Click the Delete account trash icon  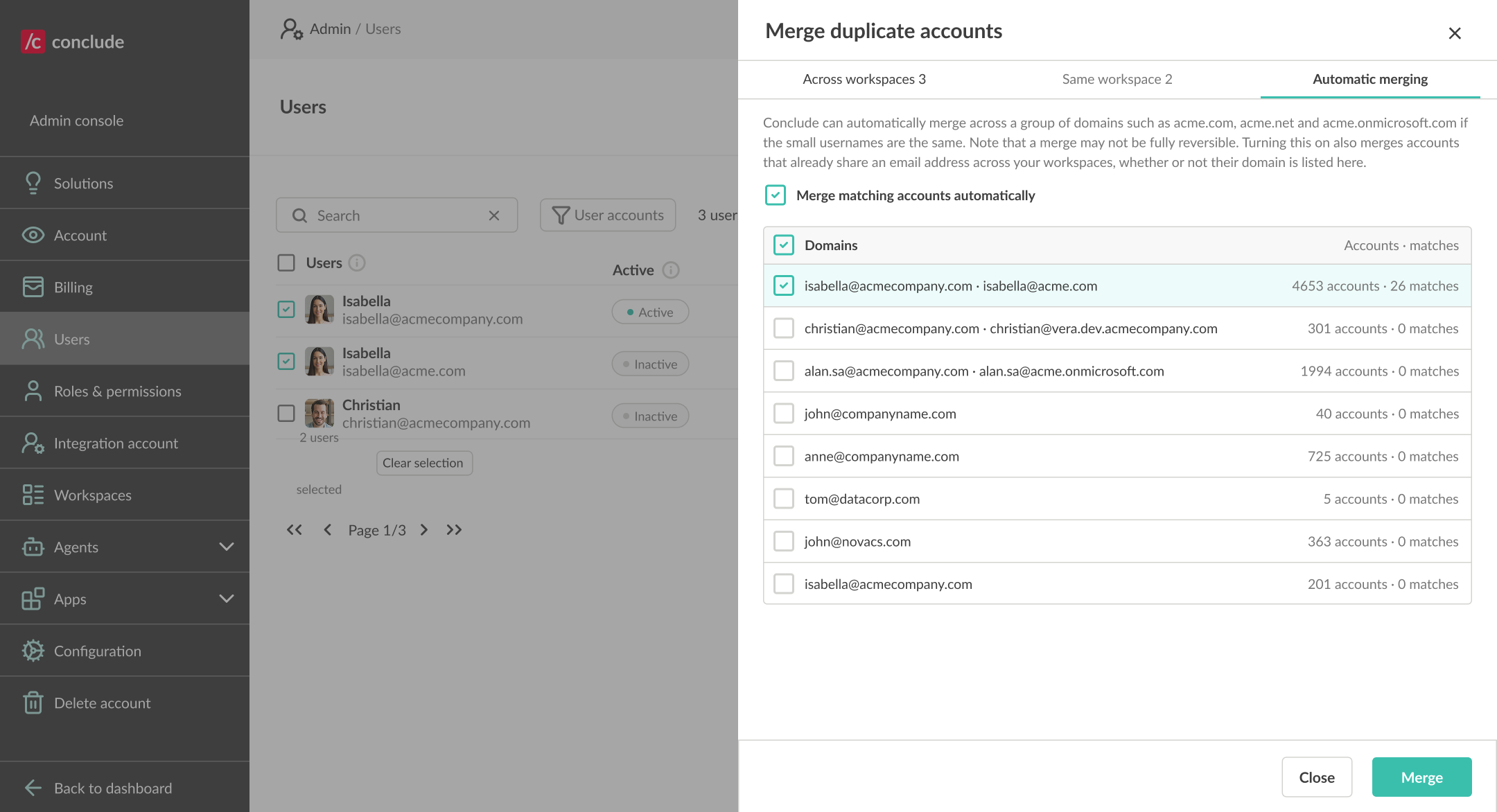click(33, 703)
